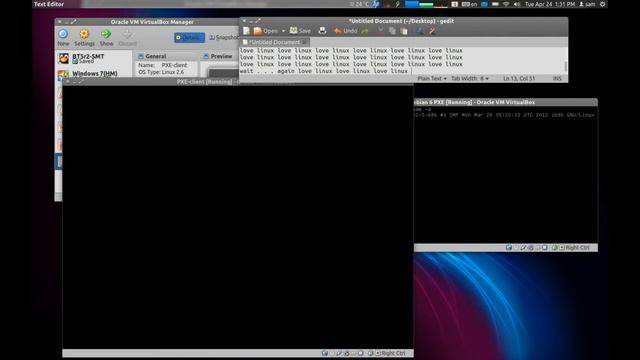Screen dimensions: 640x360
Task: Click the General section header in VirtualBox
Action: [x=152, y=56]
